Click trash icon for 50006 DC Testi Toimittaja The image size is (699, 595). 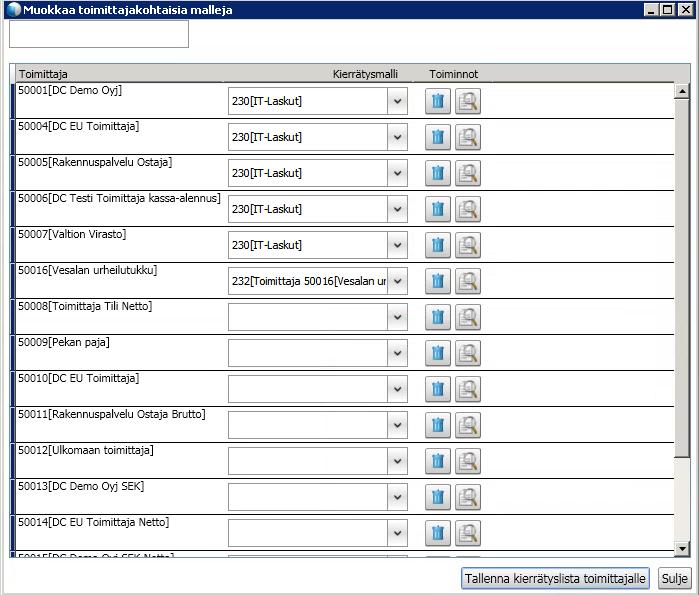click(438, 209)
